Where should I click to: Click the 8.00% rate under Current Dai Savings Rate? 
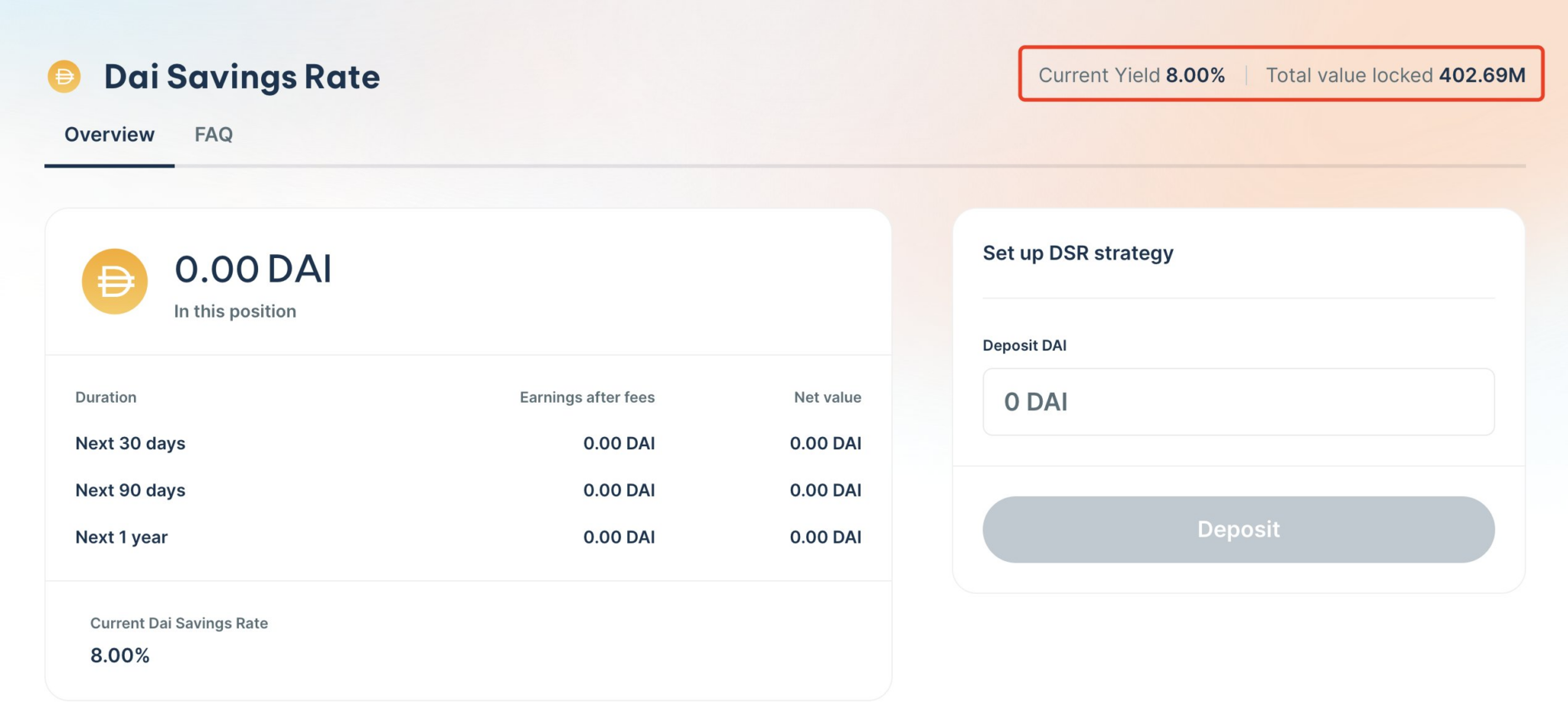[x=120, y=655]
